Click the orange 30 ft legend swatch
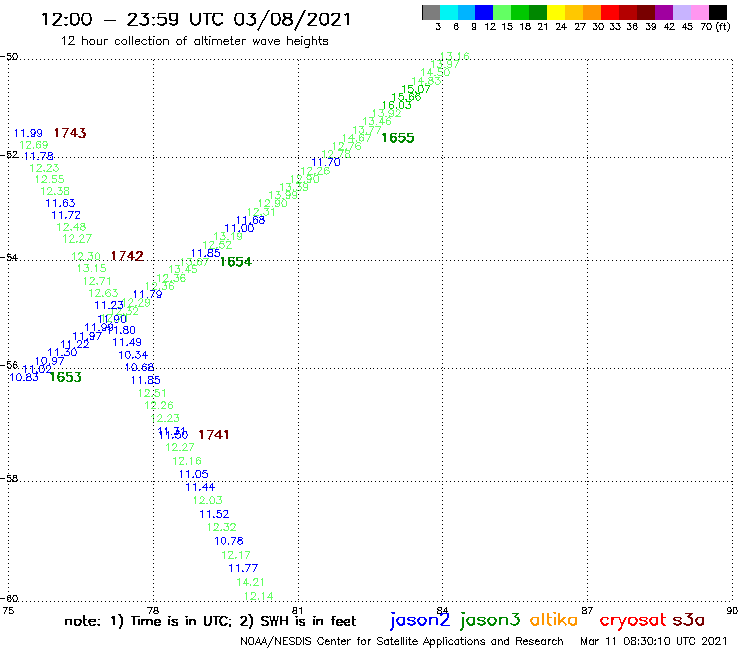The width and height of the screenshot is (740, 650). (x=592, y=12)
